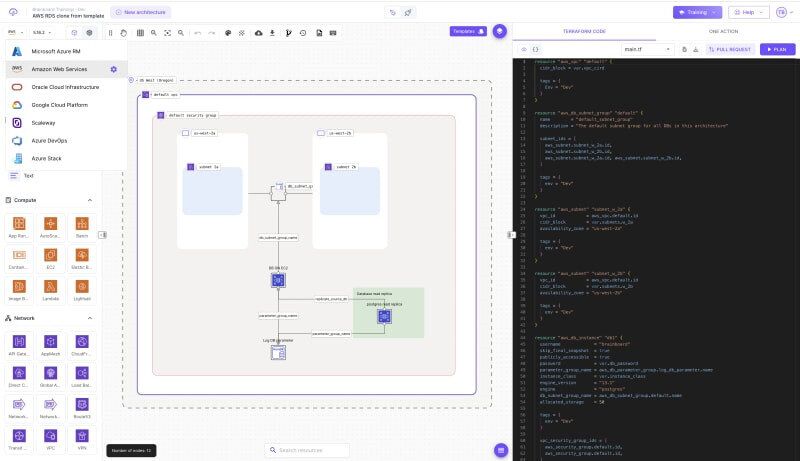Screen dimensions: 800x461
Task: Switch to the Terraform Code tab
Action: [584, 31]
